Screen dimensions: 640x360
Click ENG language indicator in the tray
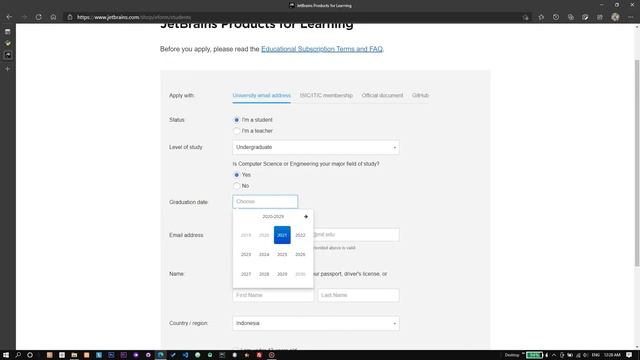(596, 355)
